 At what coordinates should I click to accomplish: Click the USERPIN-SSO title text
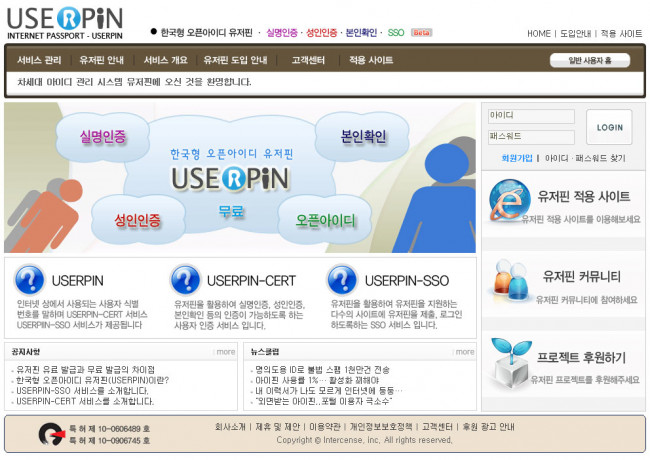point(407,281)
